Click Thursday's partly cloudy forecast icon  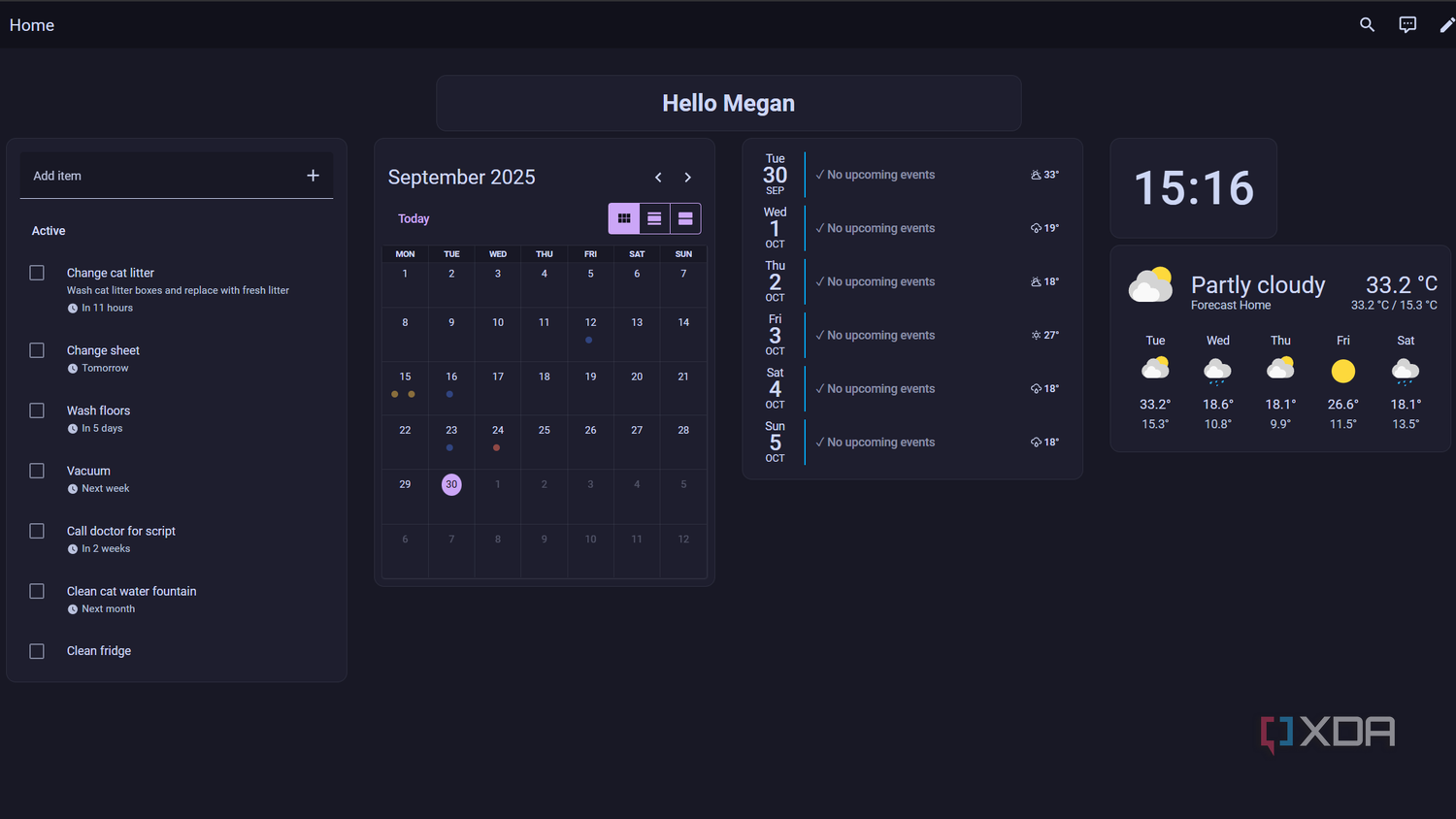(1280, 369)
